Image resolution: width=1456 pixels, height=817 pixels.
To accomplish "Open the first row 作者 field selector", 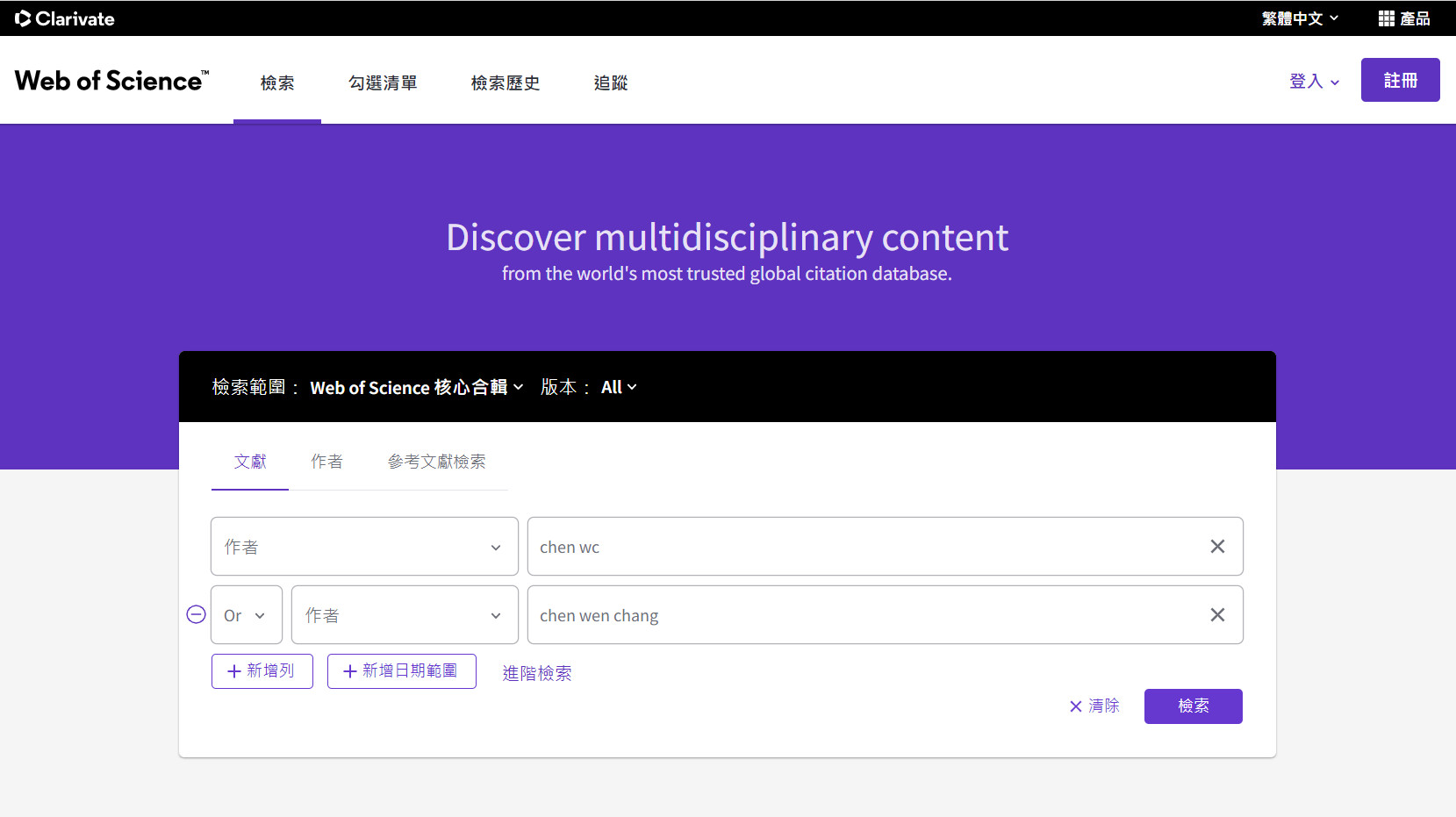I will [x=364, y=547].
